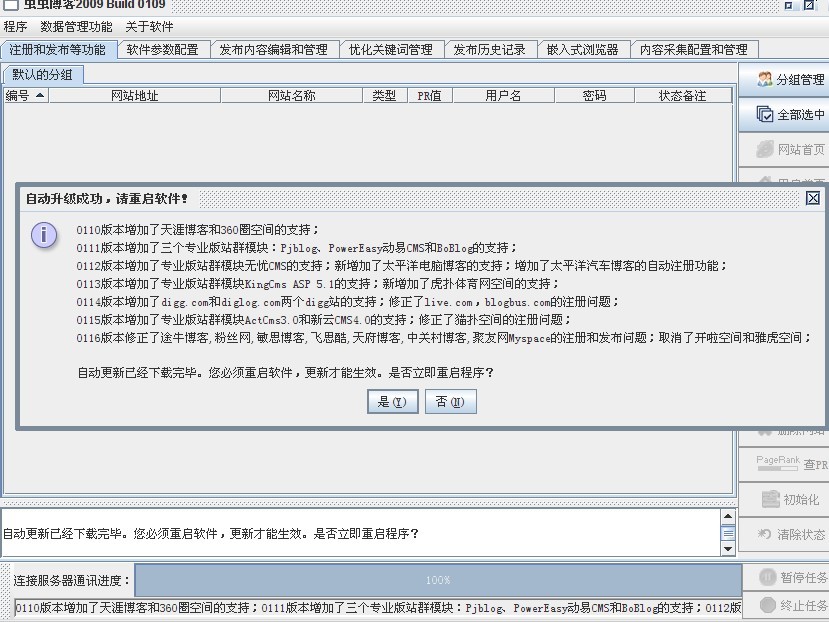Click the blue info icon in the dialog
Viewport: 829px width, 622px height.
[x=44, y=235]
